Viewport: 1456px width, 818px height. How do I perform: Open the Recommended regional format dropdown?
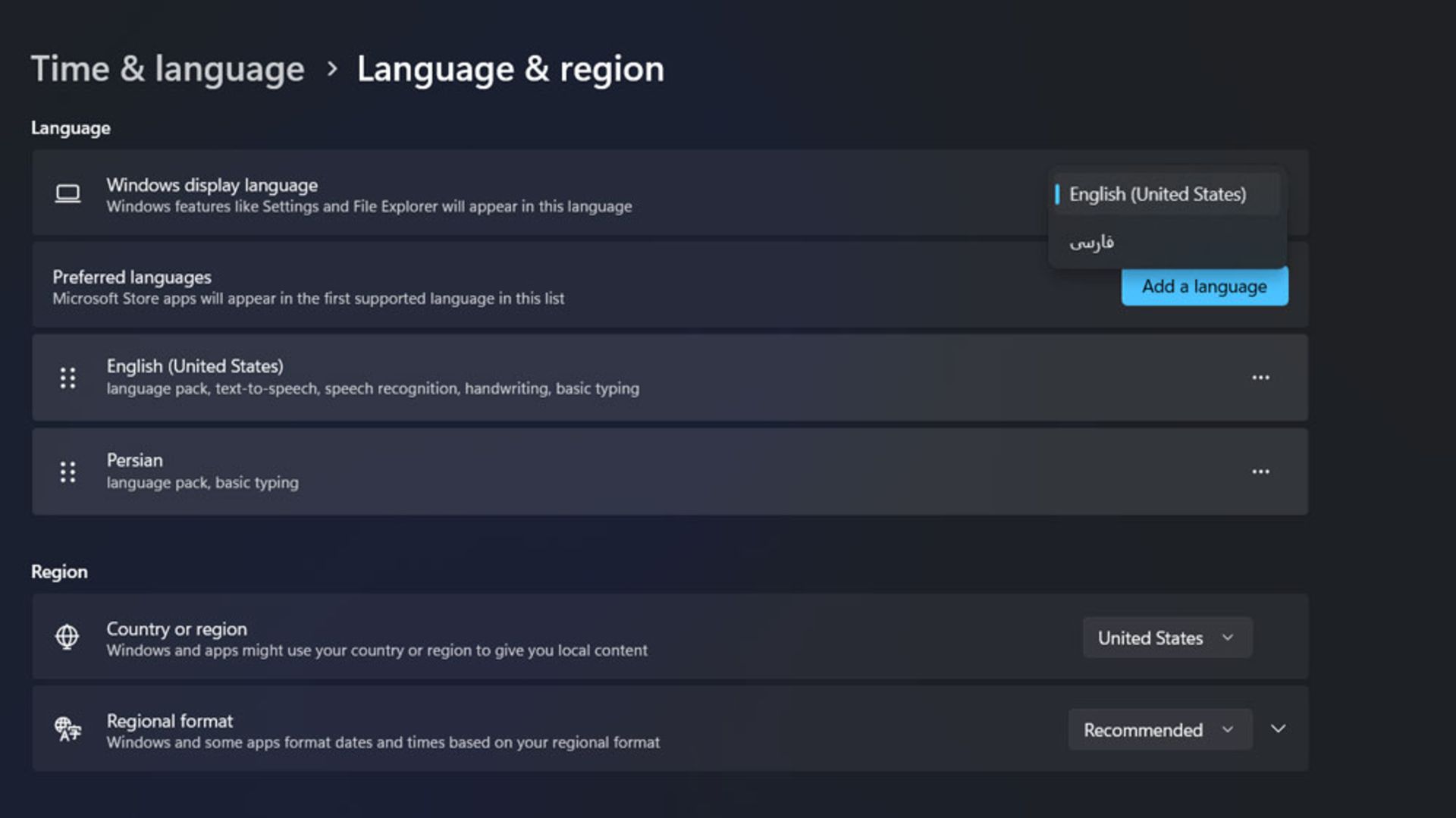click(x=1159, y=730)
